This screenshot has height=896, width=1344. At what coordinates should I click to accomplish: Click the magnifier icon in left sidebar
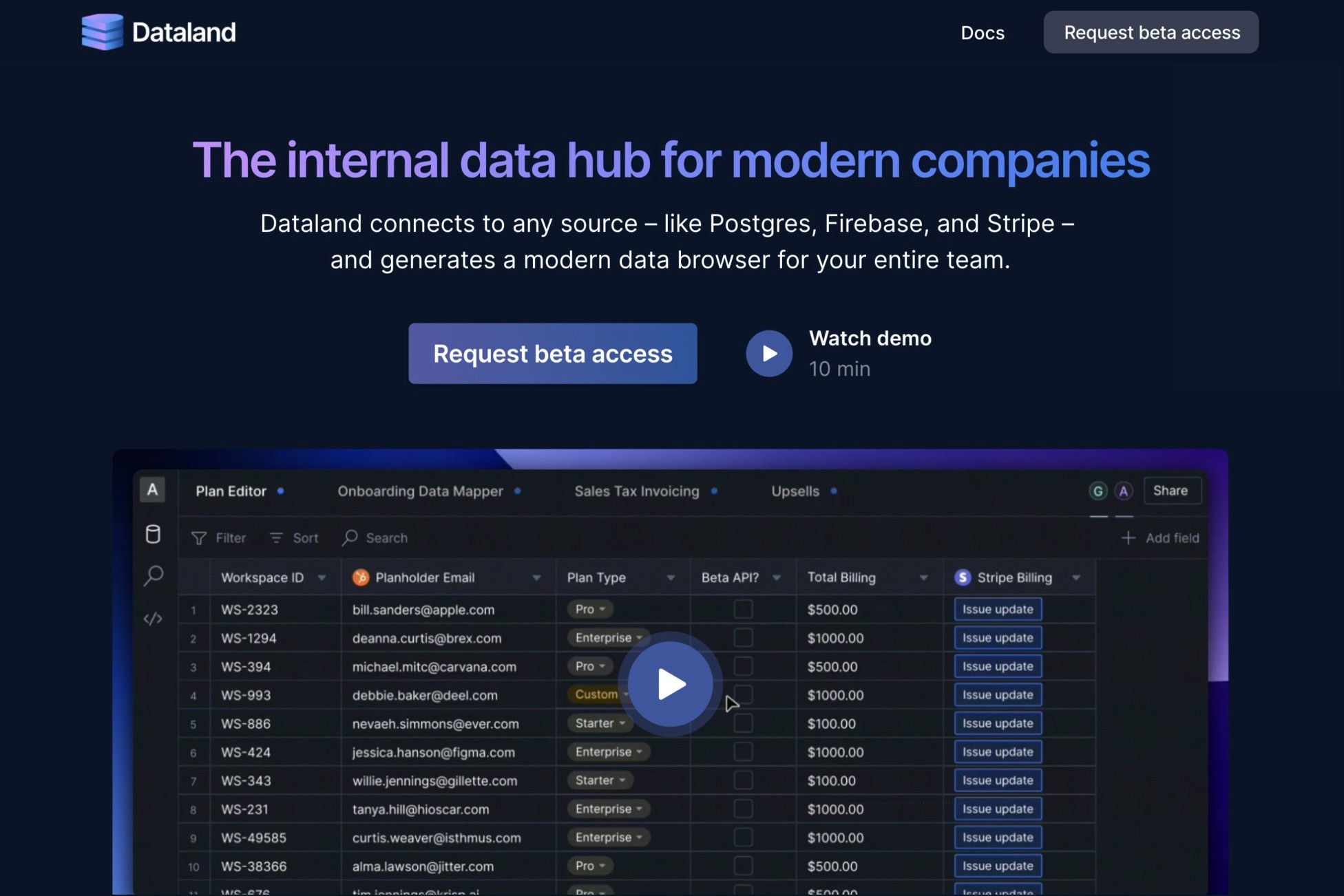tap(153, 575)
